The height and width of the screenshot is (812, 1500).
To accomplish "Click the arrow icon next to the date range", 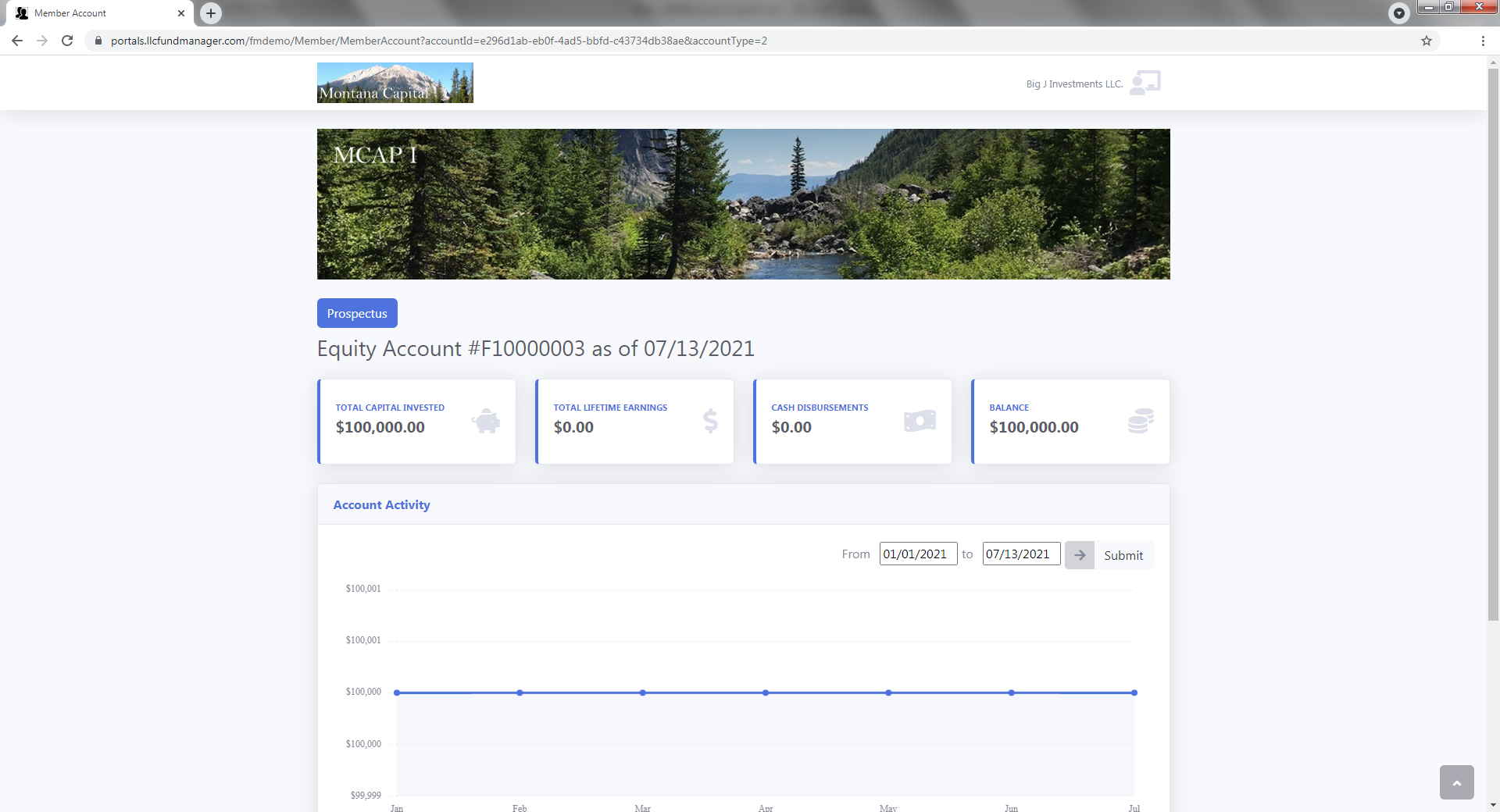I will 1079,554.
